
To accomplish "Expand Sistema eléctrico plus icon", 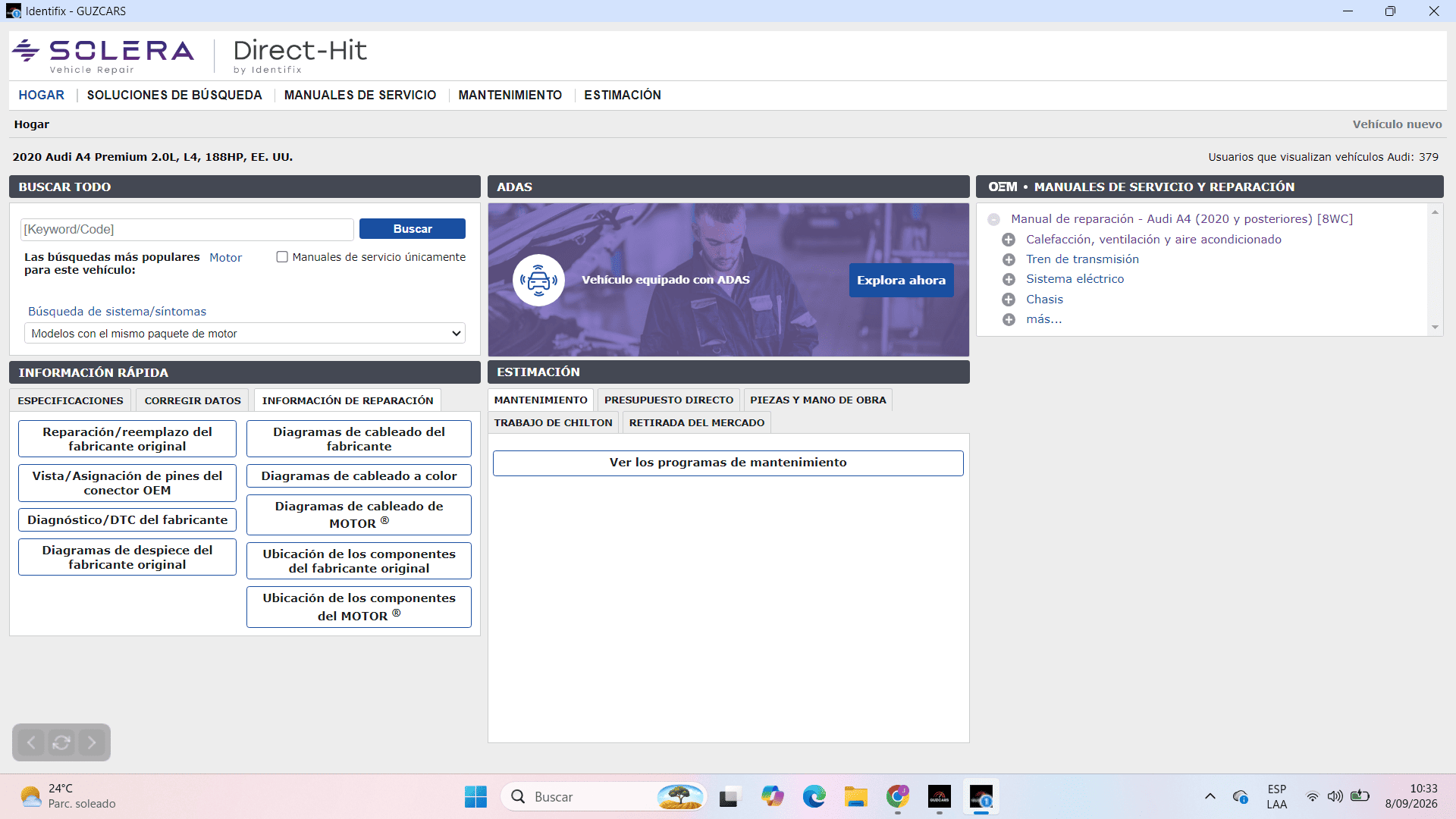I will click(x=1009, y=279).
